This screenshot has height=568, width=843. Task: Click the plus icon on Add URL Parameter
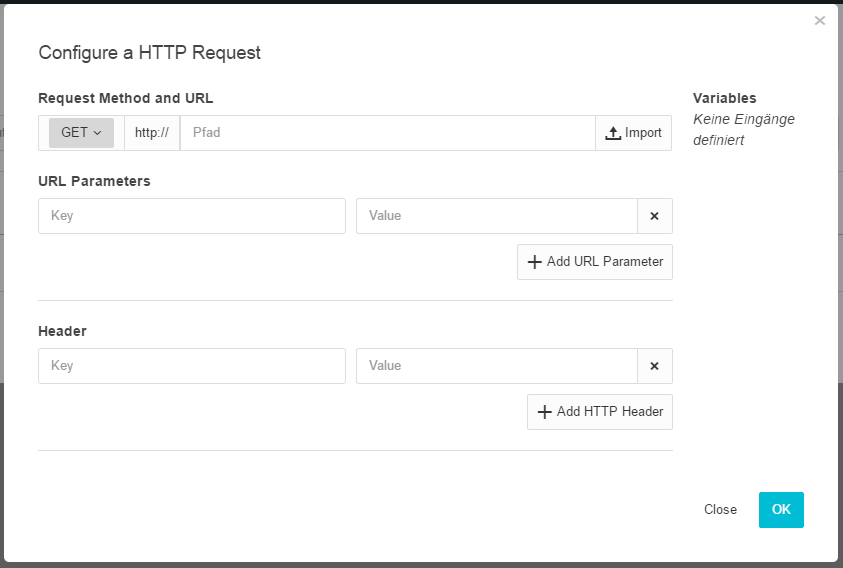(534, 262)
